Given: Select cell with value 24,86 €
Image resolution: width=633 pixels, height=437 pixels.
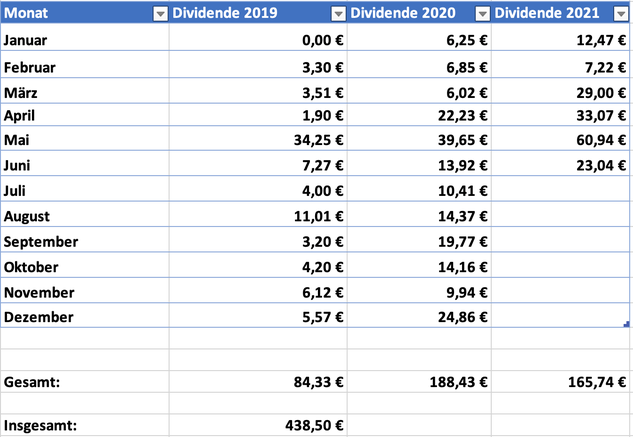Looking at the screenshot, I should click(x=419, y=315).
